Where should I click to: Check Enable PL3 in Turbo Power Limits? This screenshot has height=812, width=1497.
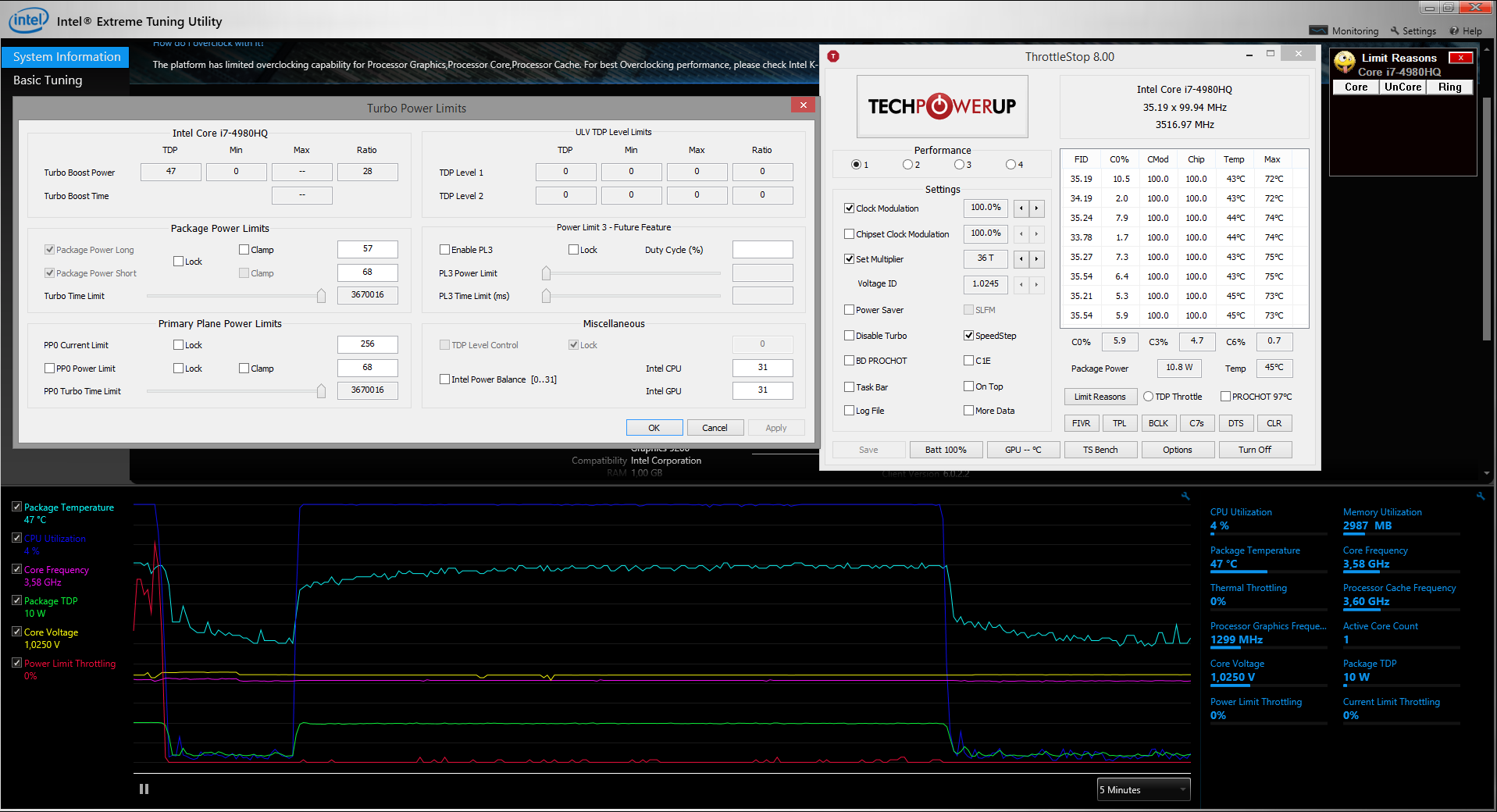pos(444,250)
